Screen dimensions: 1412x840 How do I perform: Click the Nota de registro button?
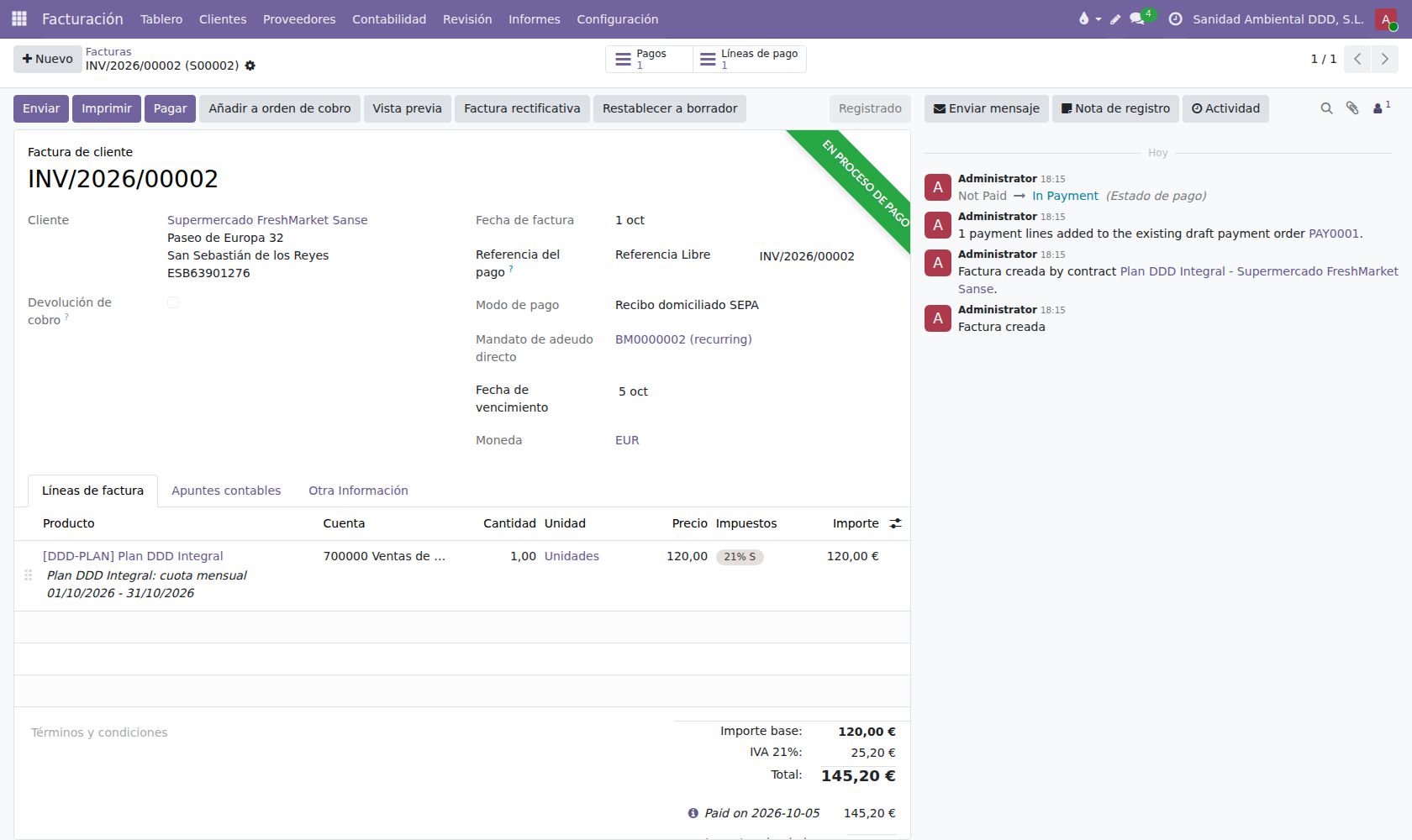coord(1115,108)
